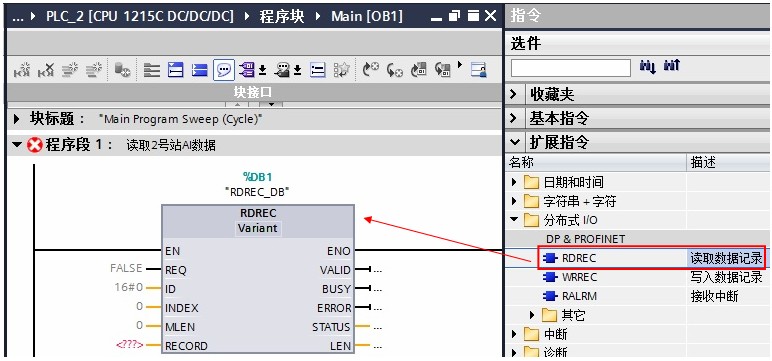
Task: Click the monitoring icon at toolbar end
Action: (478, 70)
